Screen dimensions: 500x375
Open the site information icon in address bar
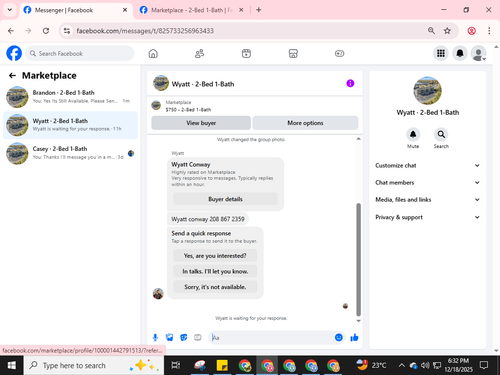(67, 31)
